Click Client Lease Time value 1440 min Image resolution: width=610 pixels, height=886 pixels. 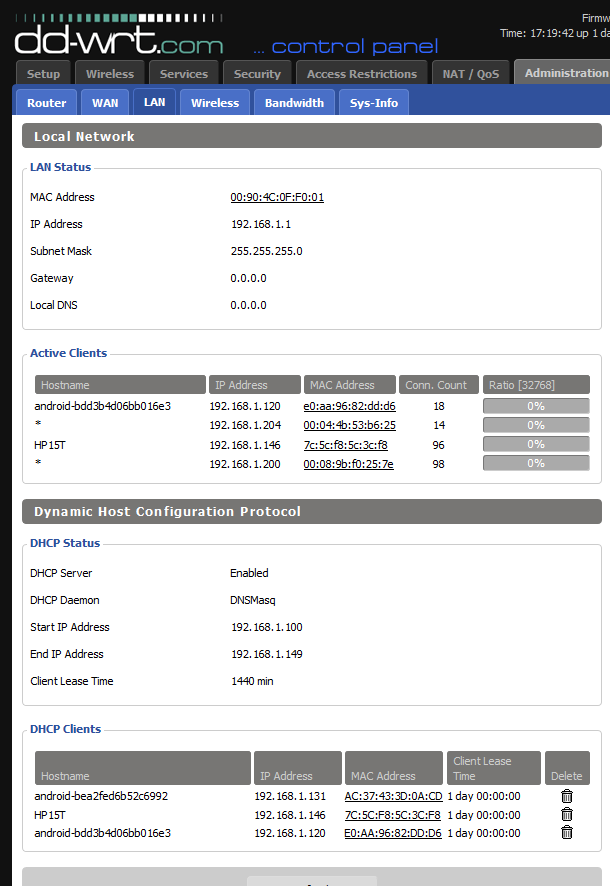[x=252, y=681]
